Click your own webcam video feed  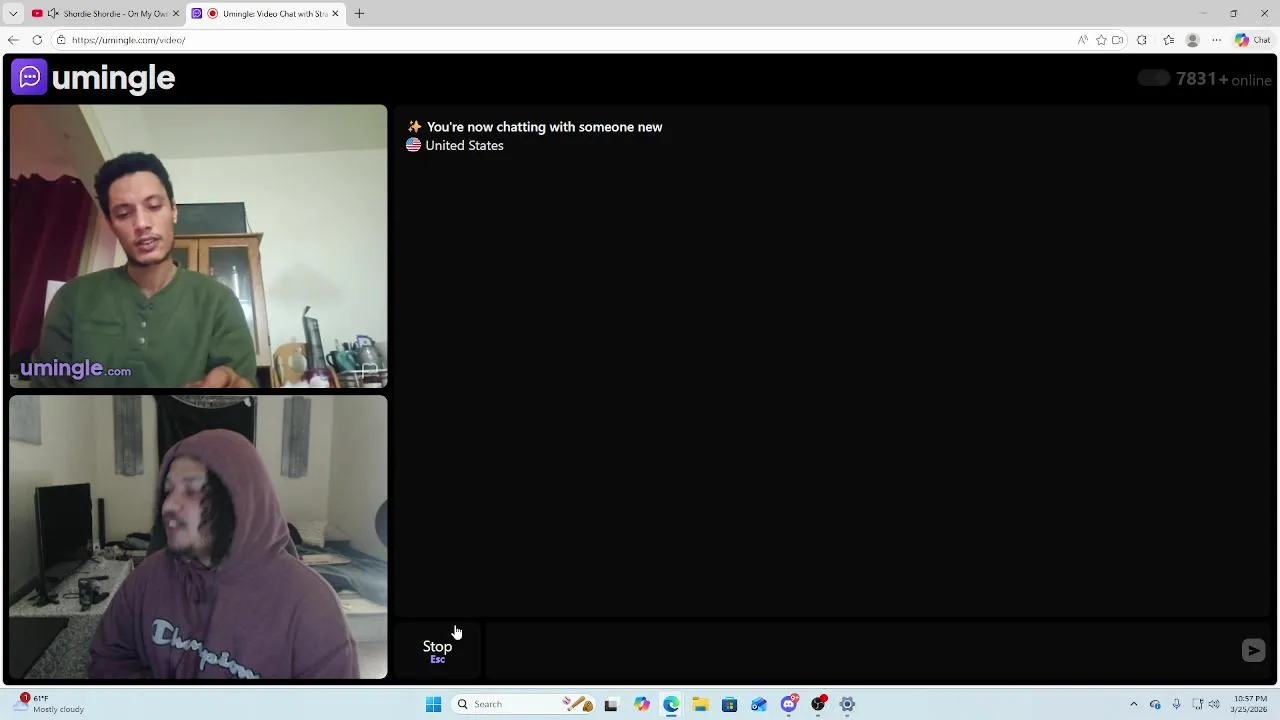coord(198,537)
